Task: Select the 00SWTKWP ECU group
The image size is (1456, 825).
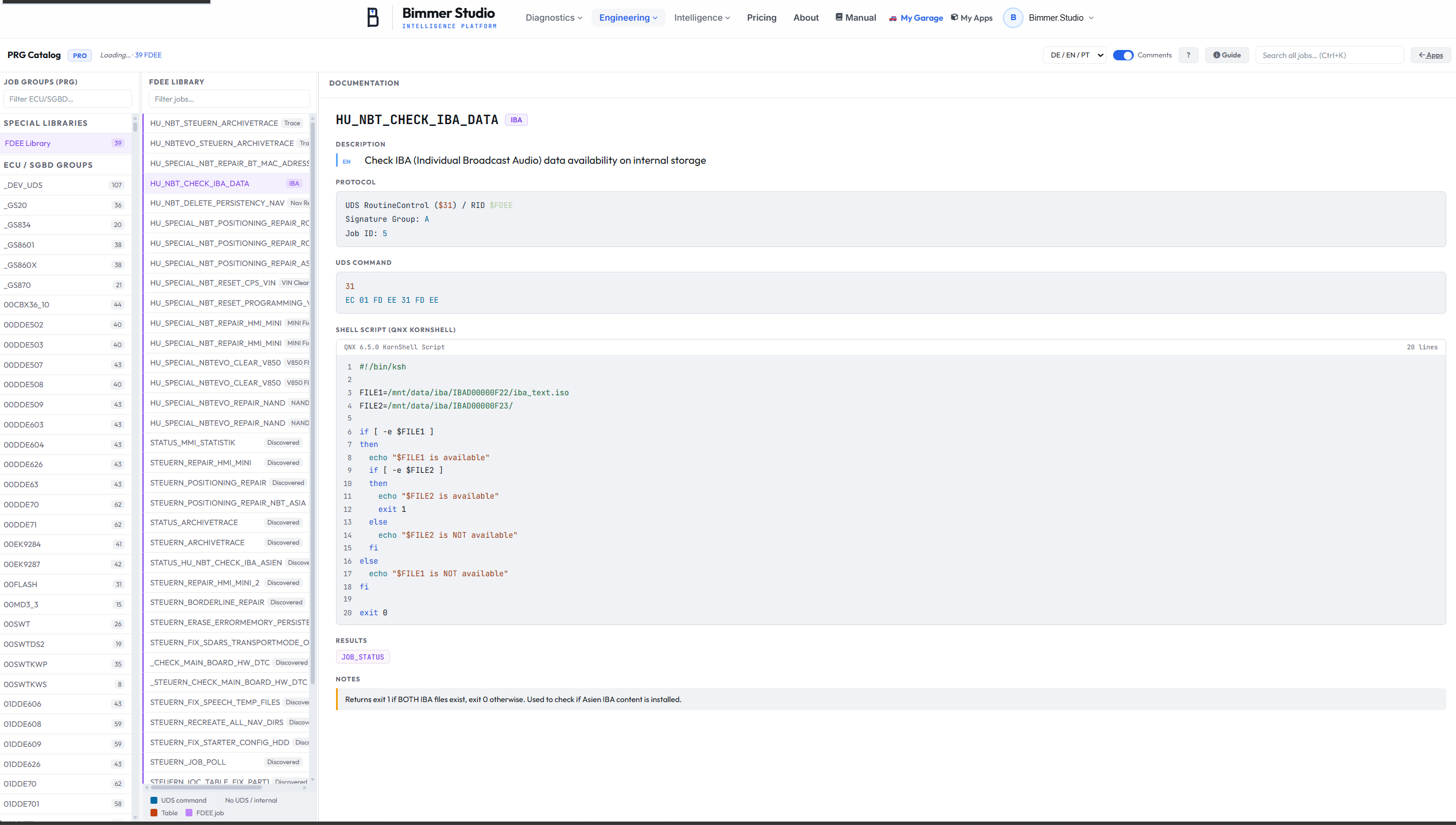Action: click(x=65, y=664)
